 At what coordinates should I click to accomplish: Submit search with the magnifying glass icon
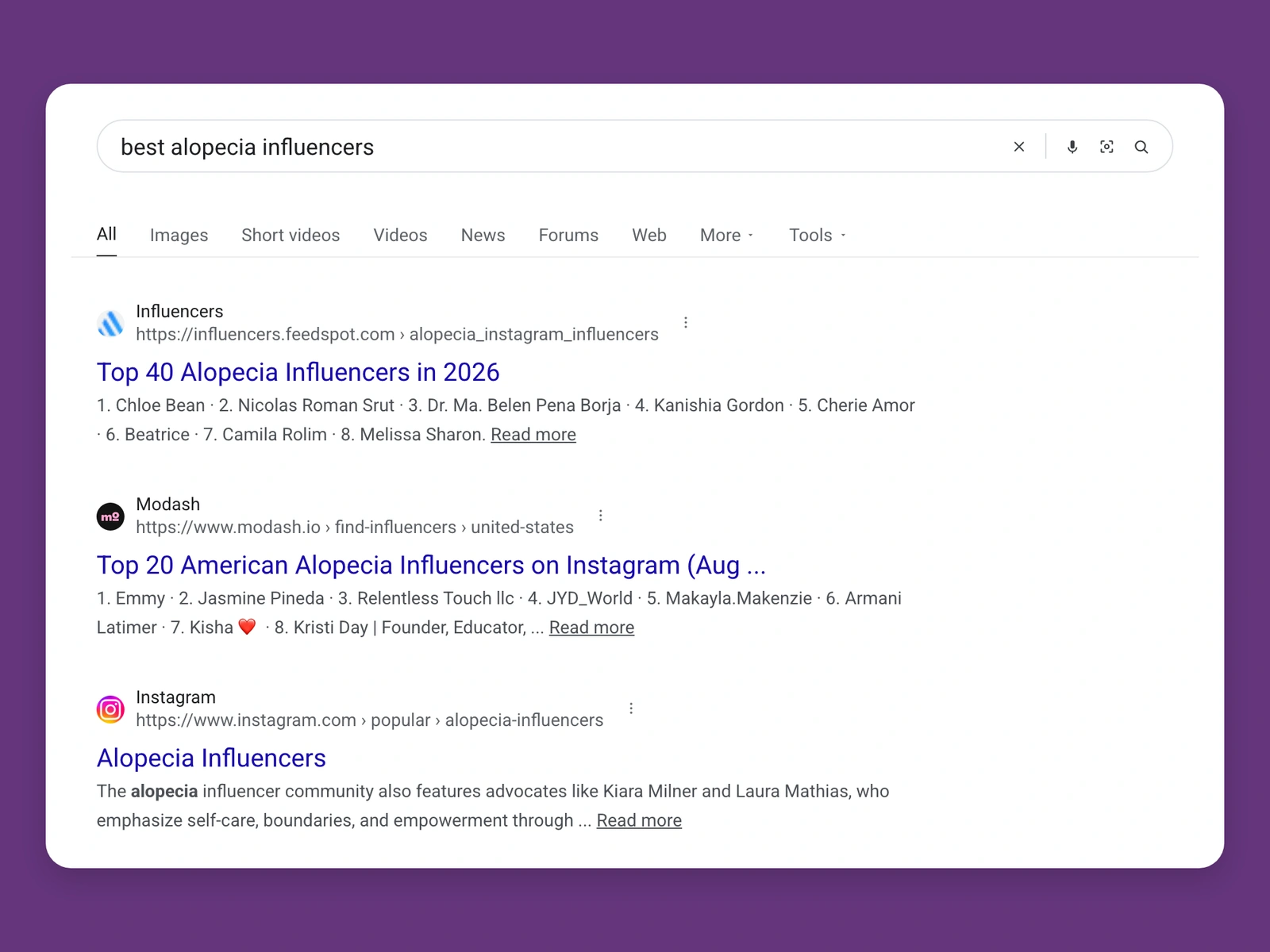1141,147
